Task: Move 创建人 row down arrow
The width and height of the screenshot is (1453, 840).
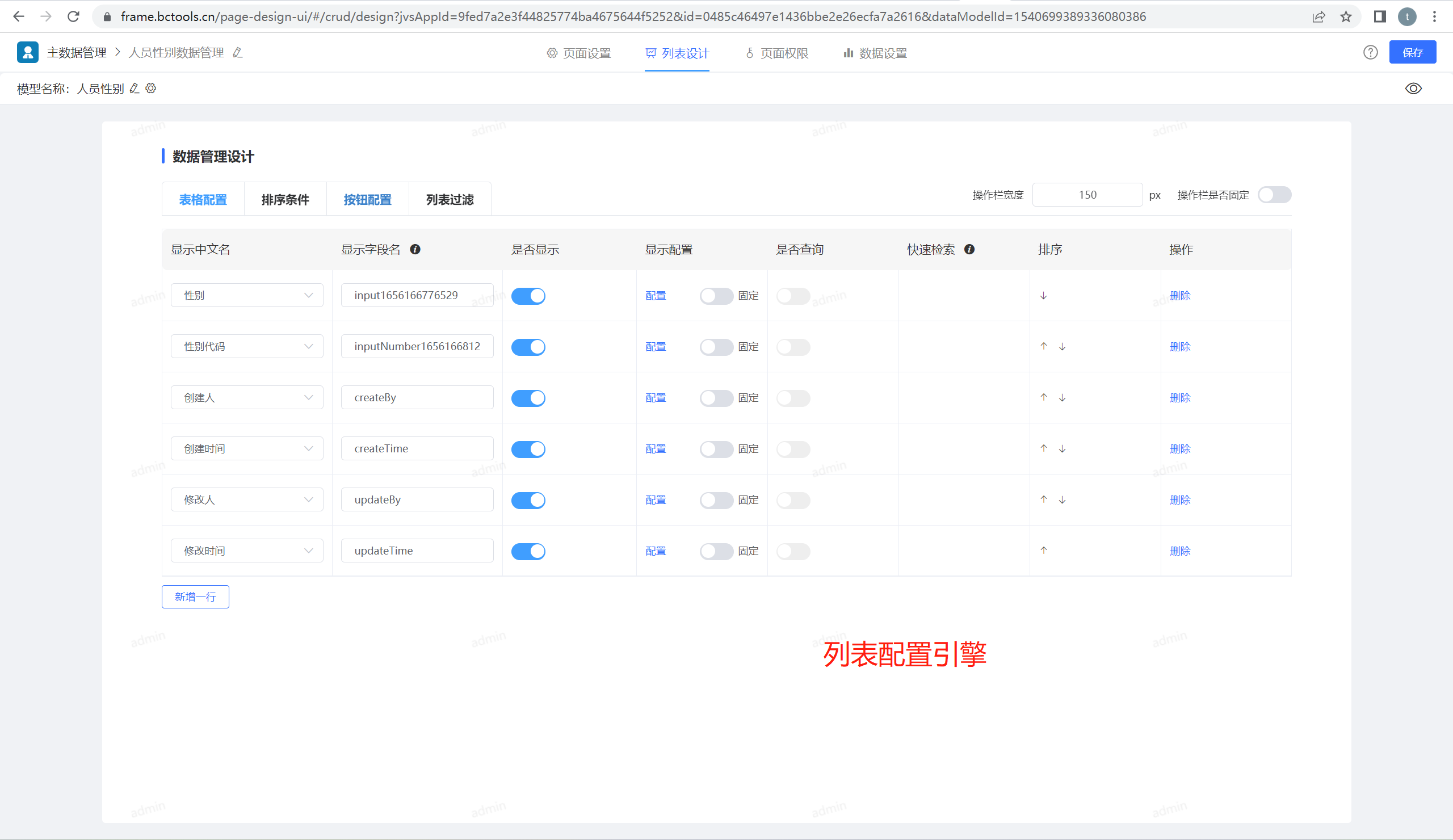Action: click(x=1062, y=397)
